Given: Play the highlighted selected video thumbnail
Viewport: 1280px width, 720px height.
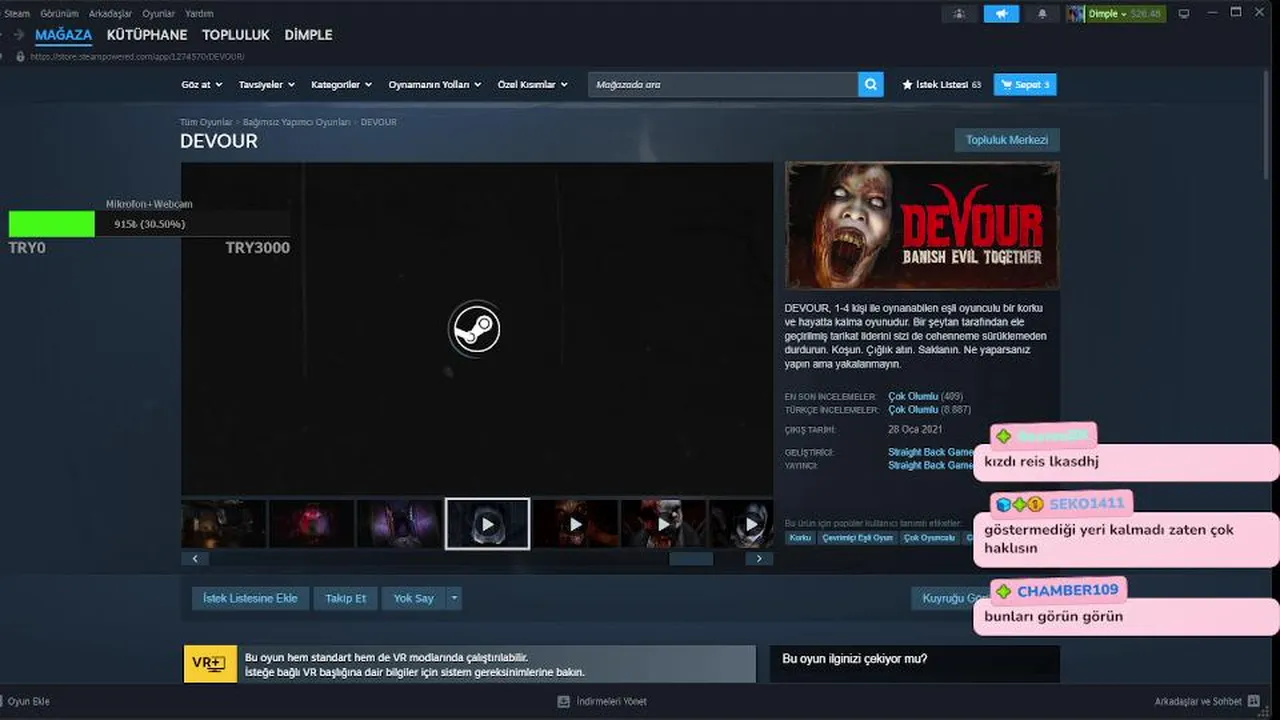Looking at the screenshot, I should point(487,524).
